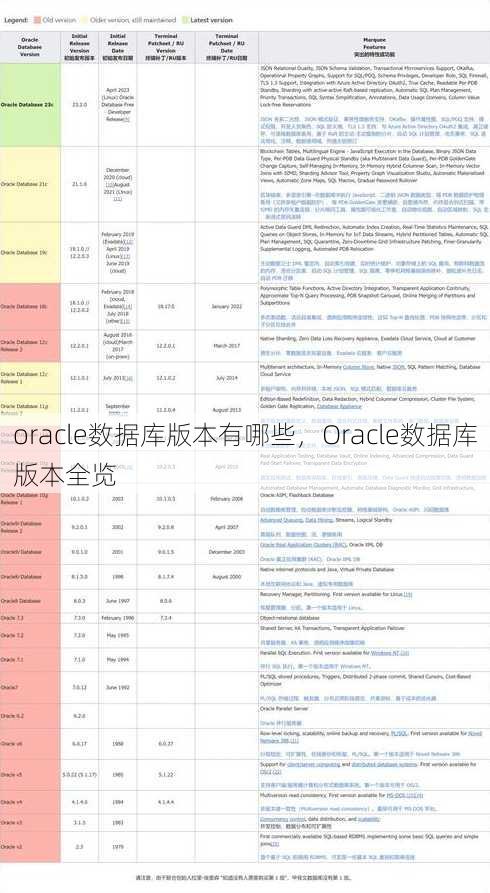Click the green 'Latest version' legend swatch
The image size is (490, 893).
pos(185,20)
